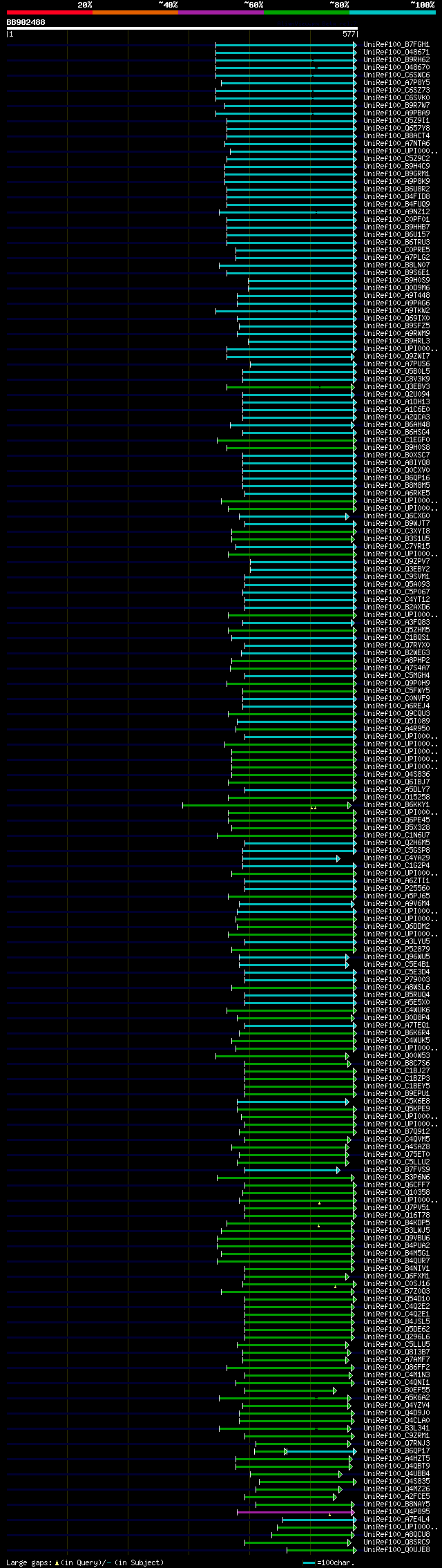The width and height of the screenshot is (442, 1568).
Task: Select hit label UniRef100_C1N6U7
Action: (x=396, y=835)
